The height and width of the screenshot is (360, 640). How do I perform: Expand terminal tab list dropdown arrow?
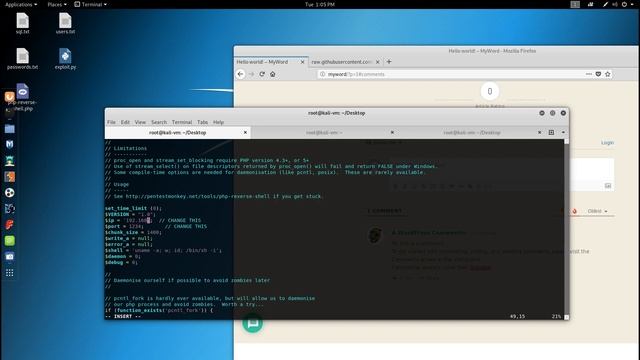pyautogui.click(x=563, y=132)
